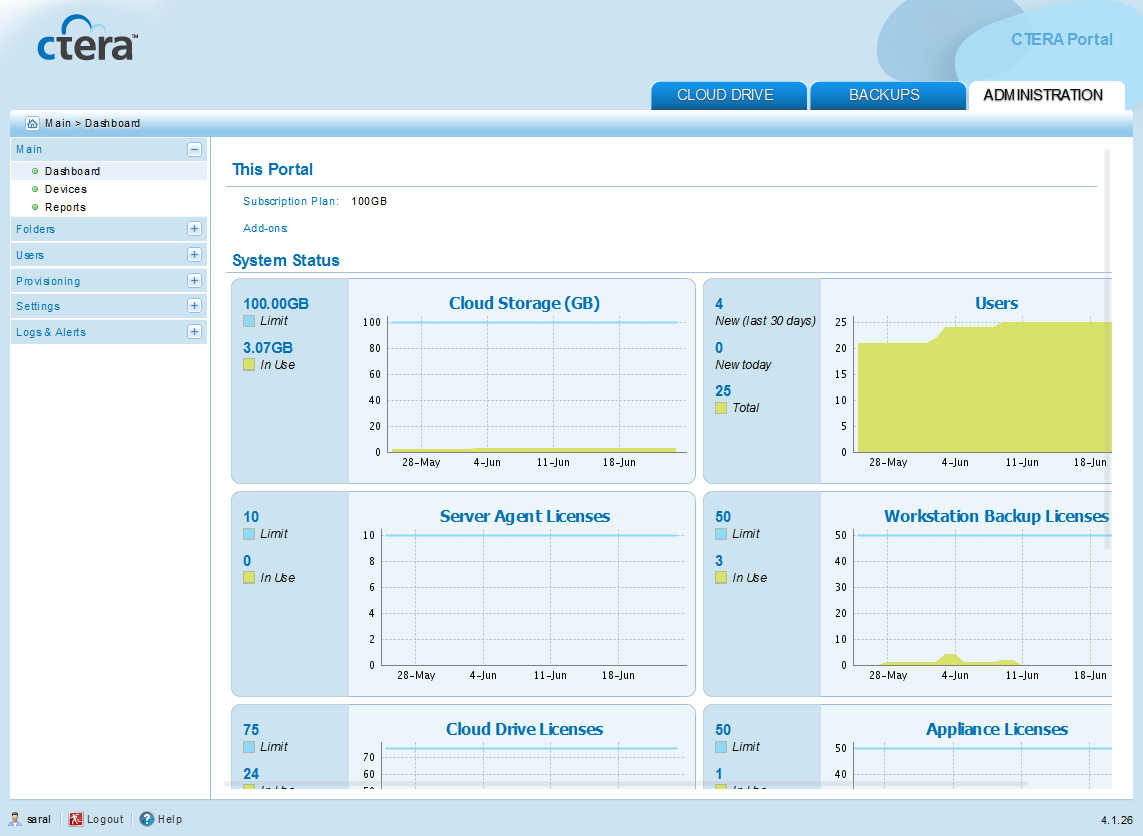Image resolution: width=1143 pixels, height=836 pixels.
Task: Expand the Settings section
Action: click(x=194, y=306)
